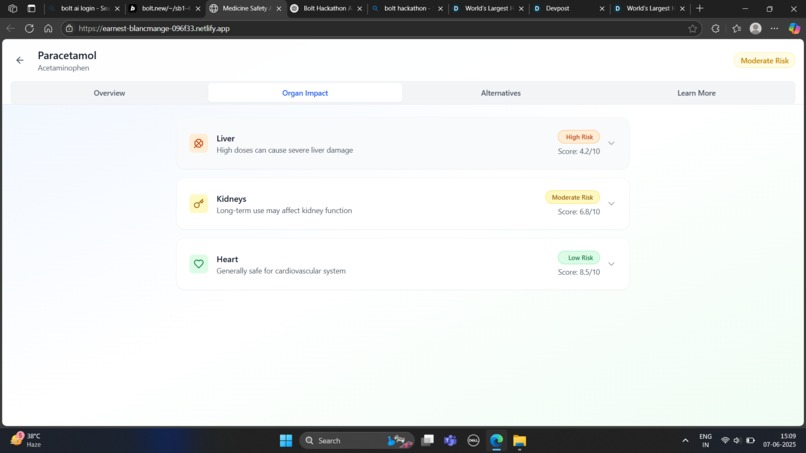Click the site info lock icon
806x453 pixels.
[x=69, y=29]
